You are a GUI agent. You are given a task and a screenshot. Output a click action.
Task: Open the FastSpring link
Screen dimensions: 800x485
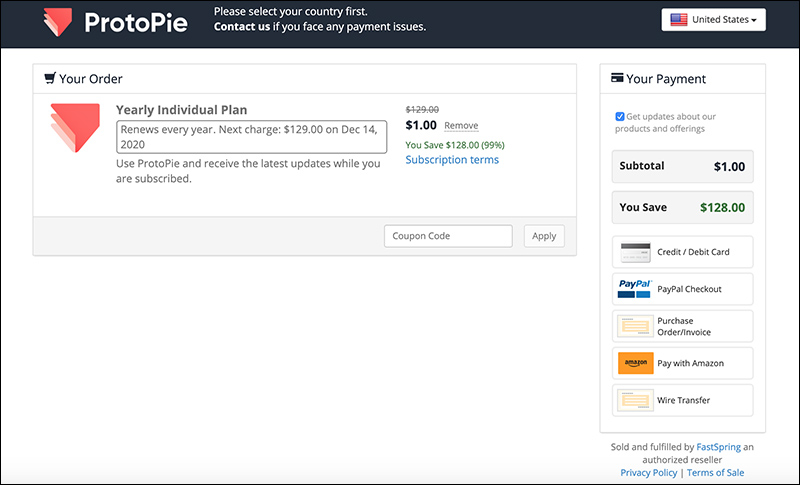(718, 447)
